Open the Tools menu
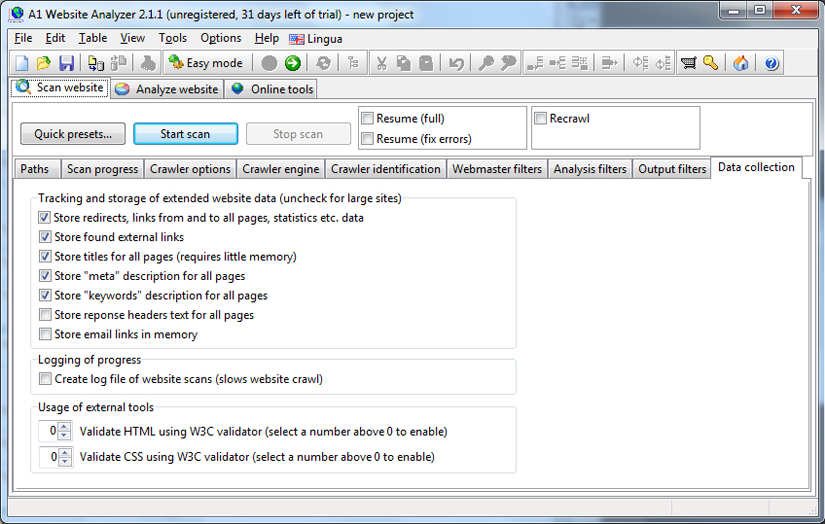825x524 pixels. pyautogui.click(x=173, y=38)
